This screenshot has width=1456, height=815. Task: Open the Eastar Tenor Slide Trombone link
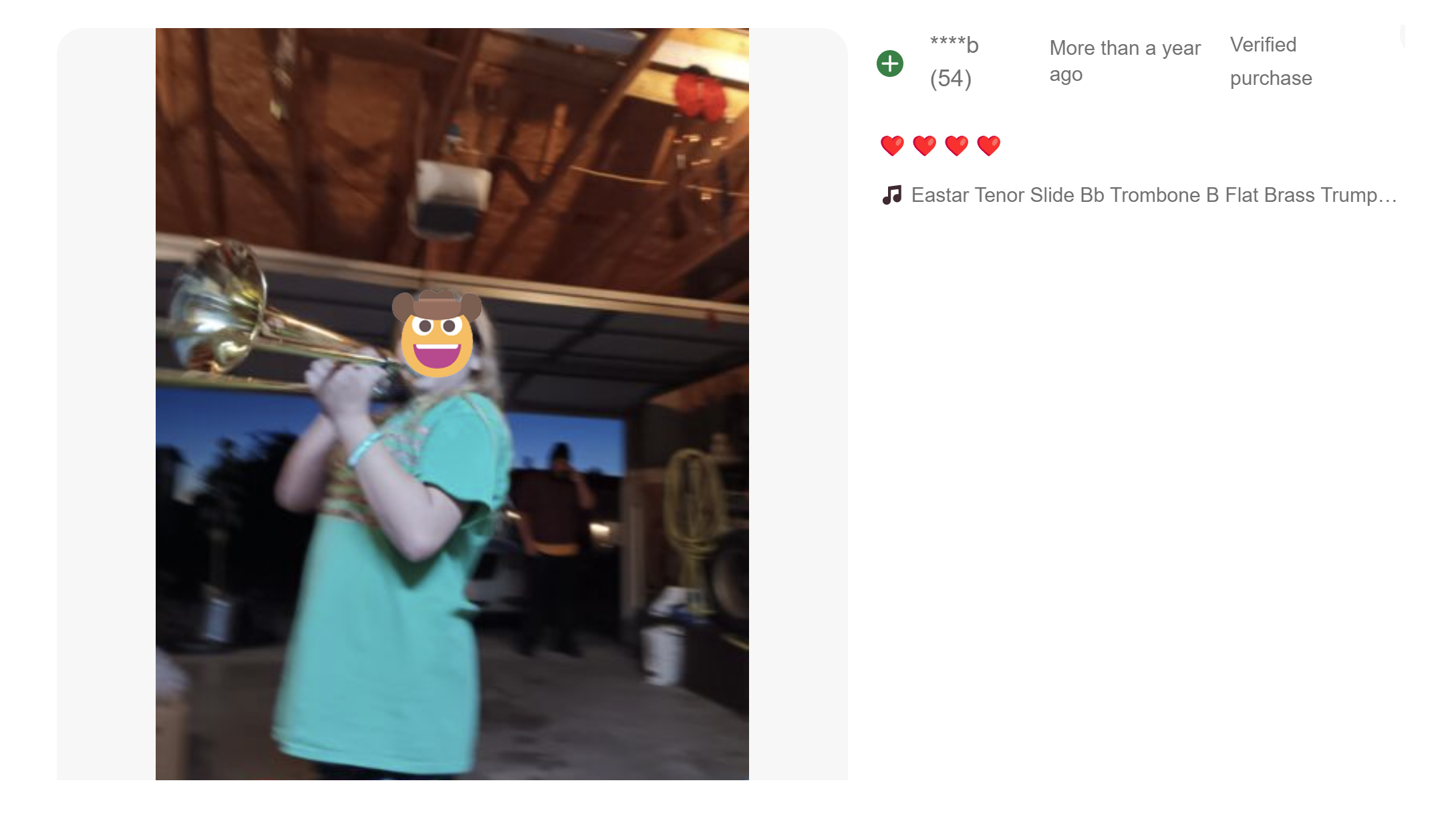pos(1154,195)
